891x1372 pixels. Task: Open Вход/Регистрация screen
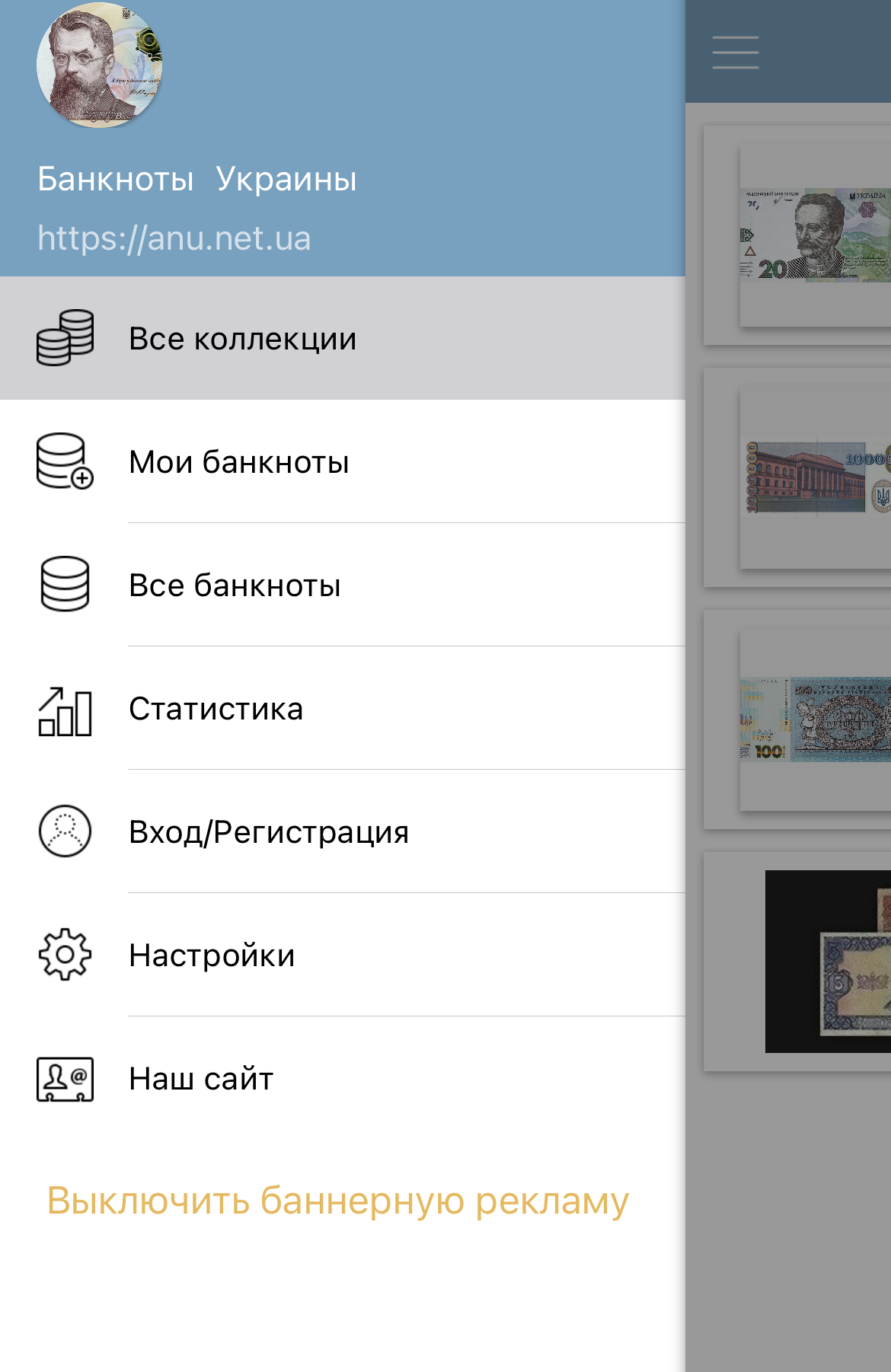click(269, 832)
